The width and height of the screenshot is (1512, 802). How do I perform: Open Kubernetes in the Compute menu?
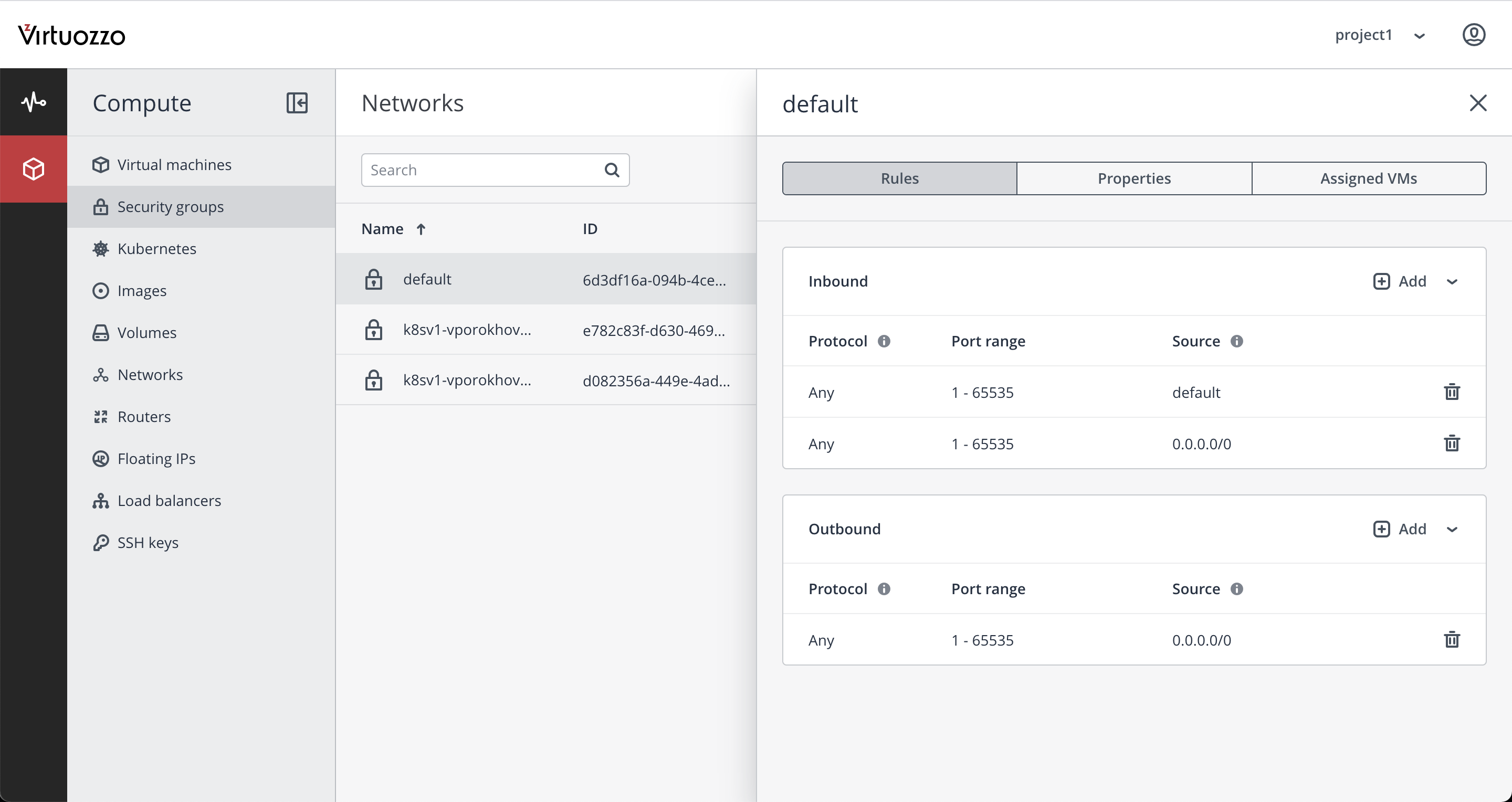157,249
